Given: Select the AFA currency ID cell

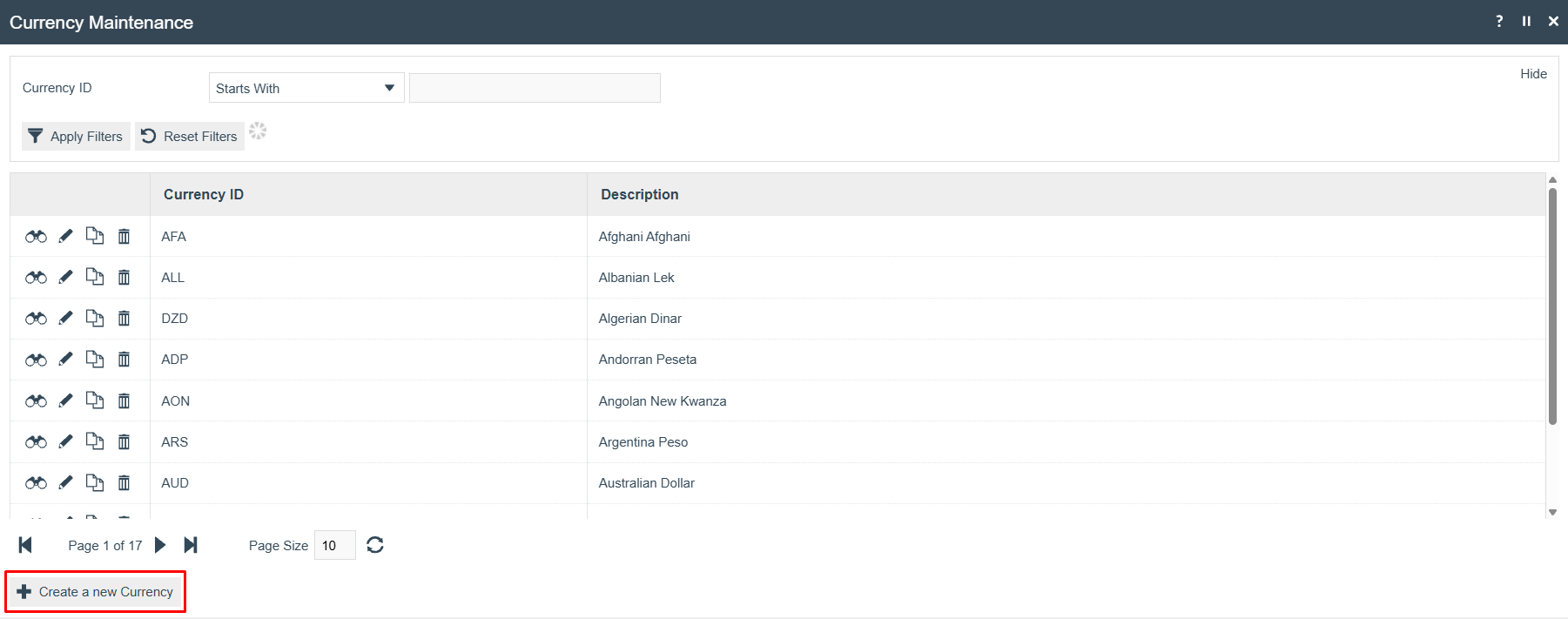Looking at the screenshot, I should (x=369, y=237).
